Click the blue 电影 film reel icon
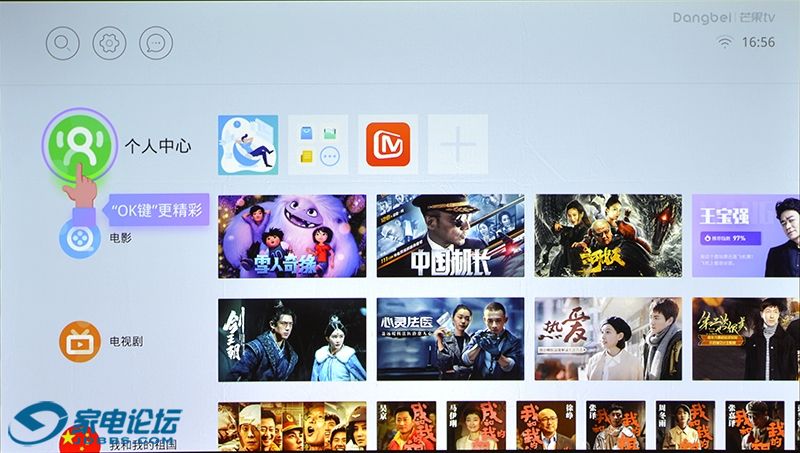The width and height of the screenshot is (800, 453). pos(80,238)
